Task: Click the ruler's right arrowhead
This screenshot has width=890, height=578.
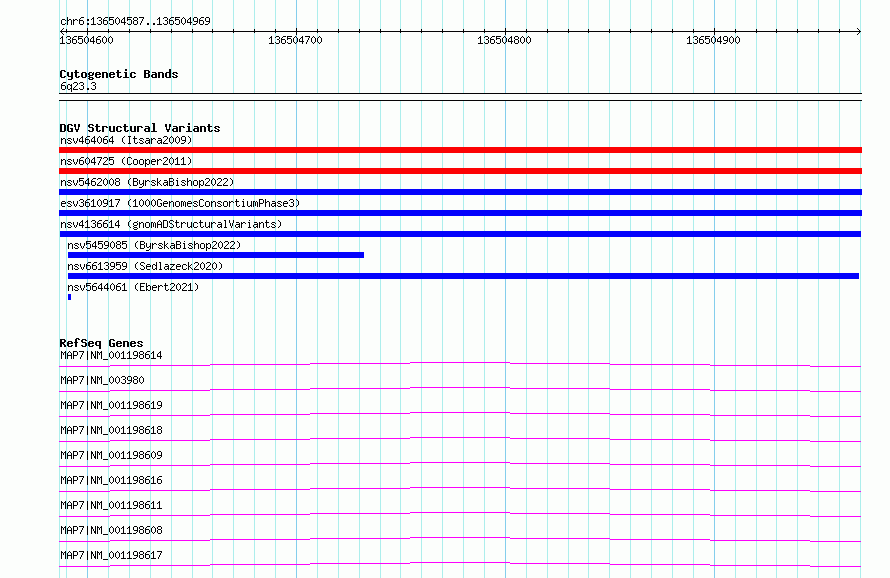Action: pyautogui.click(x=859, y=31)
